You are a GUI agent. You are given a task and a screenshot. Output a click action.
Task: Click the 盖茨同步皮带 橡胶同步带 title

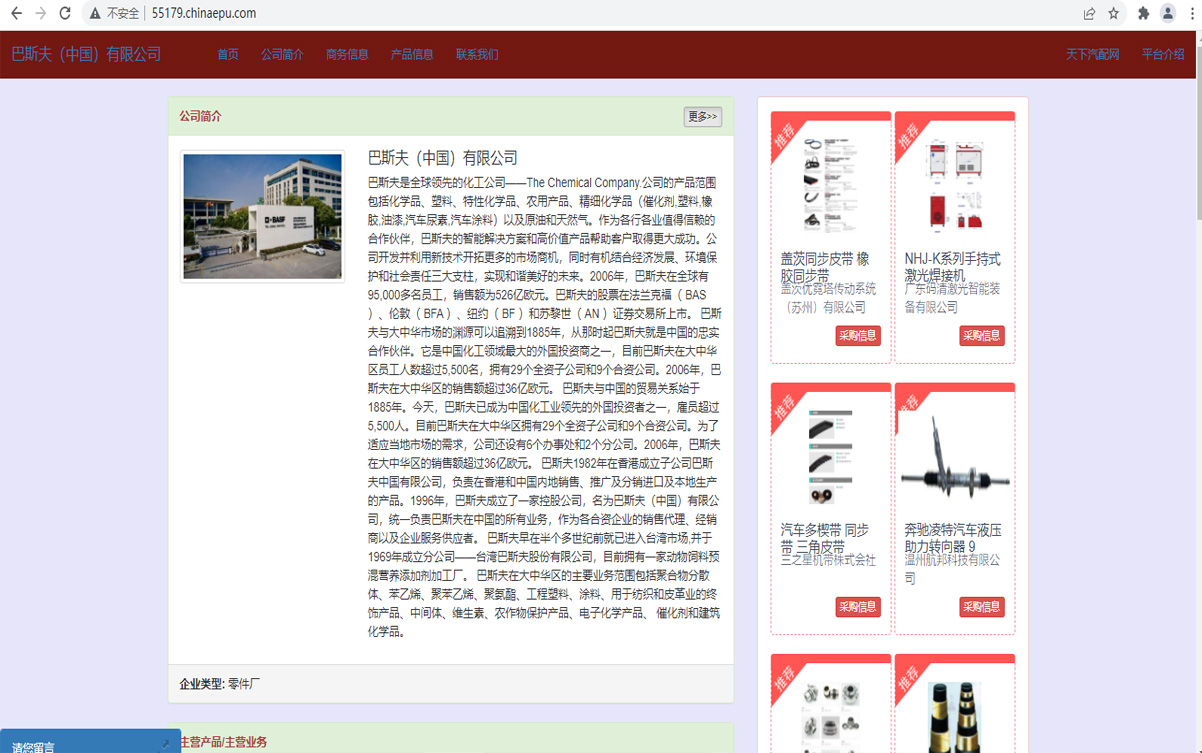(x=825, y=267)
